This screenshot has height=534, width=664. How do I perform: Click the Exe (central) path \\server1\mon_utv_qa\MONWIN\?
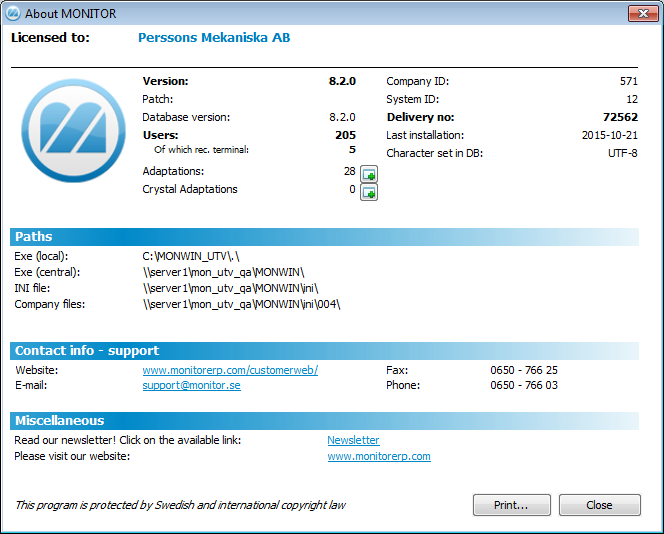[x=224, y=272]
